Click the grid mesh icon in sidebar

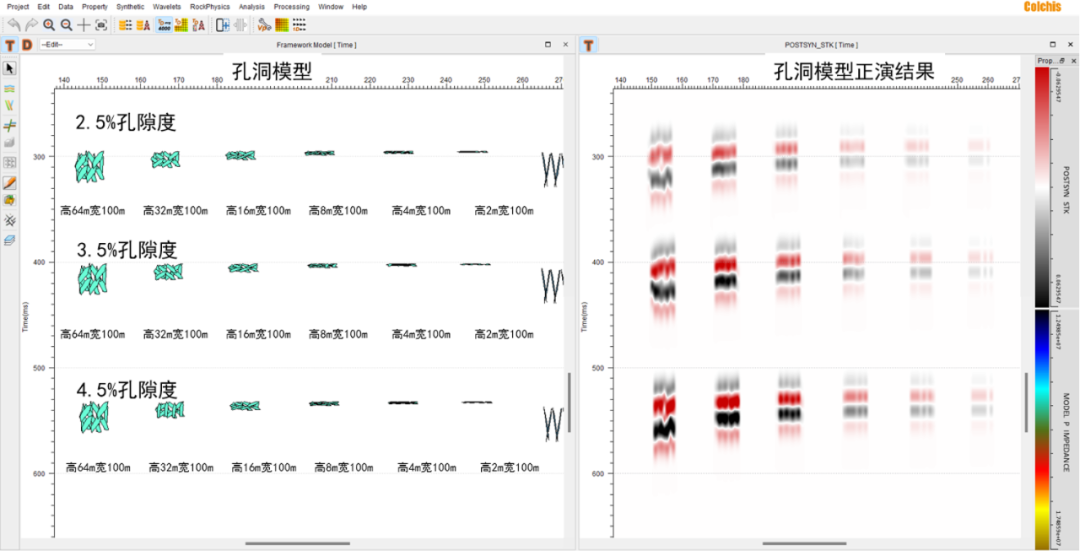pos(10,163)
